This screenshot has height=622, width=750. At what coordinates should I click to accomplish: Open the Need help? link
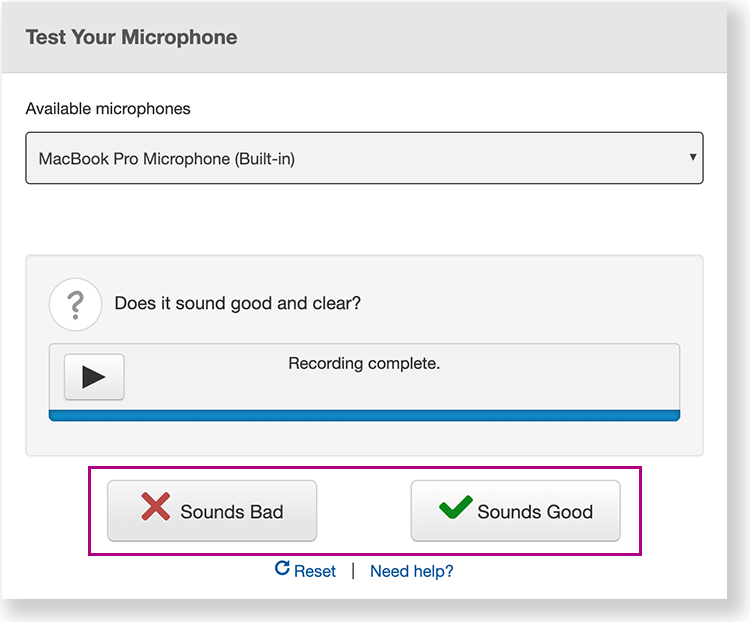tap(411, 571)
